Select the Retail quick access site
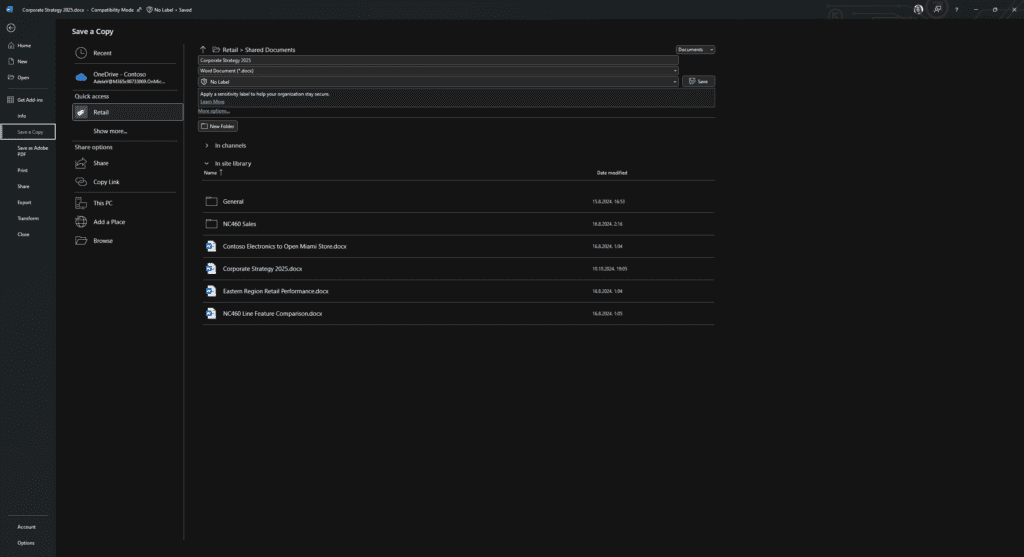 click(127, 112)
